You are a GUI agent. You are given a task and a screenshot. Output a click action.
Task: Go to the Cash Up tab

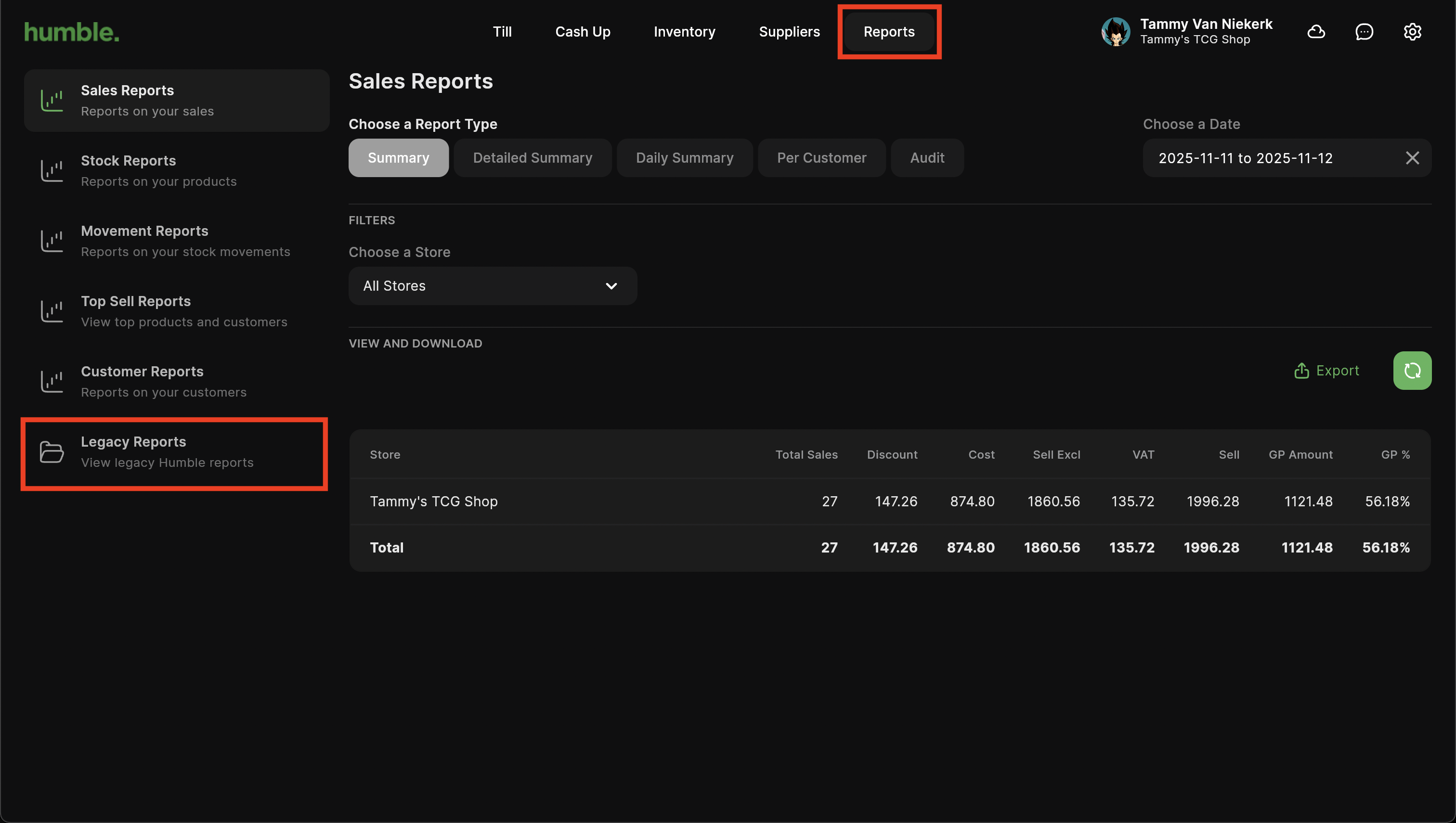(583, 32)
